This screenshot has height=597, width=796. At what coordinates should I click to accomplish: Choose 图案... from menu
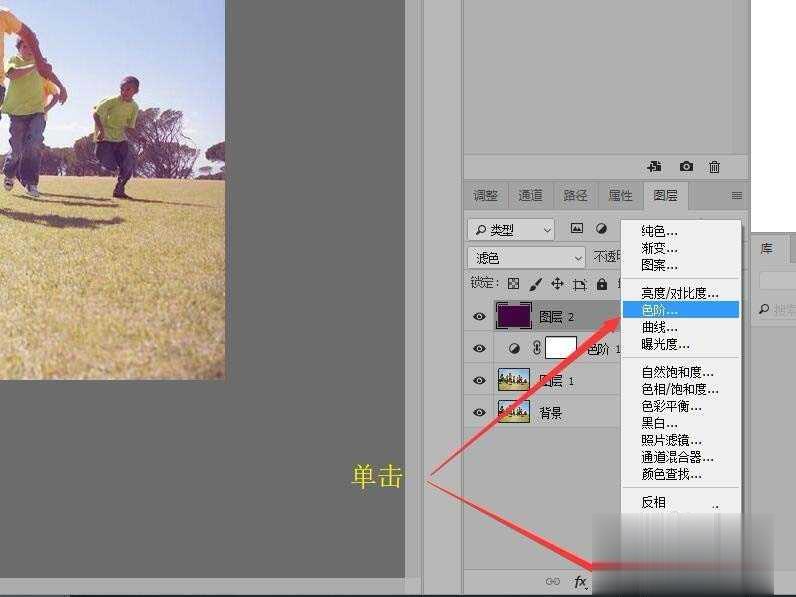(x=680, y=264)
